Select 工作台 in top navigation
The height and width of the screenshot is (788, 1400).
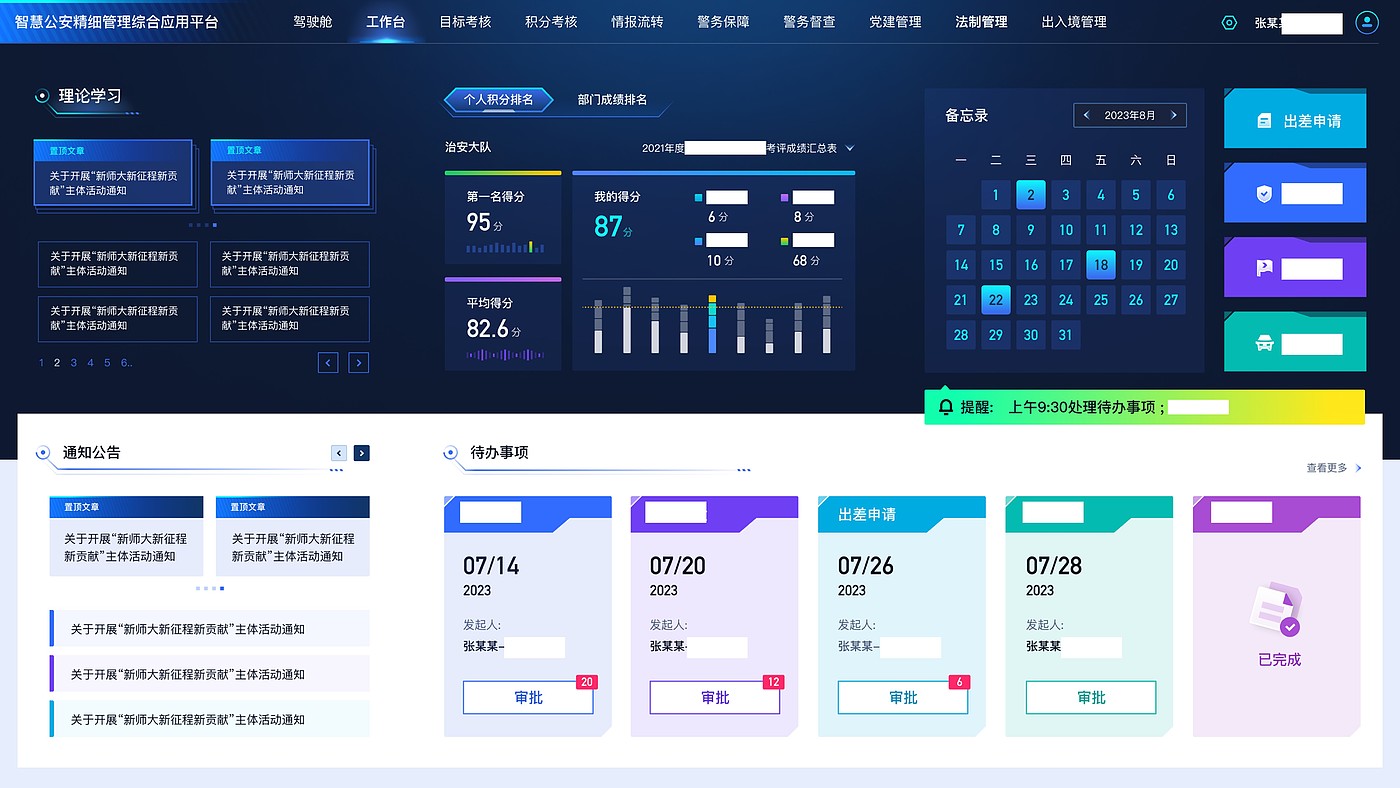tap(386, 22)
